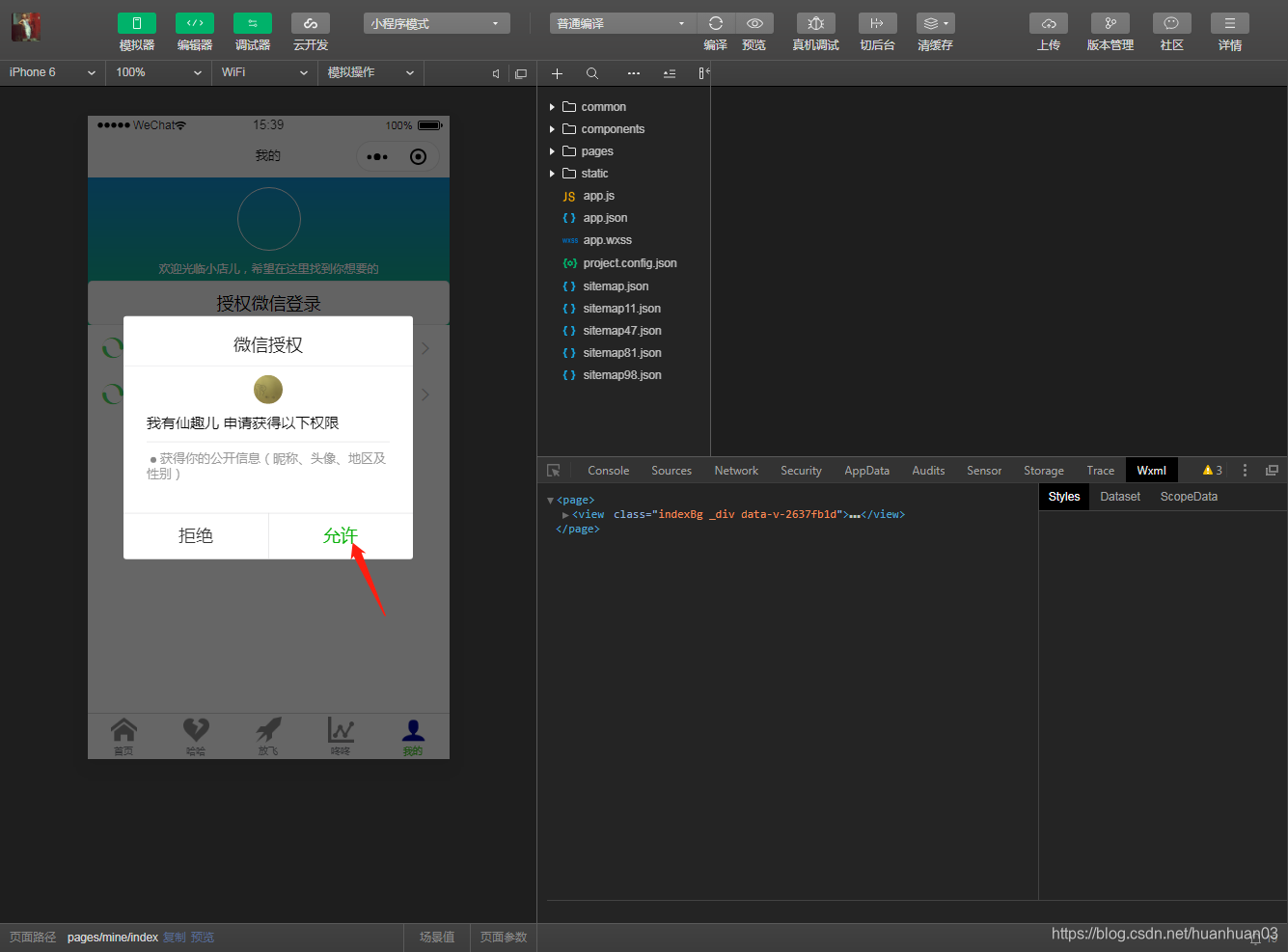Viewport: 1288px width, 952px height.
Task: Click the 预览 preview eye icon
Action: [x=754, y=23]
